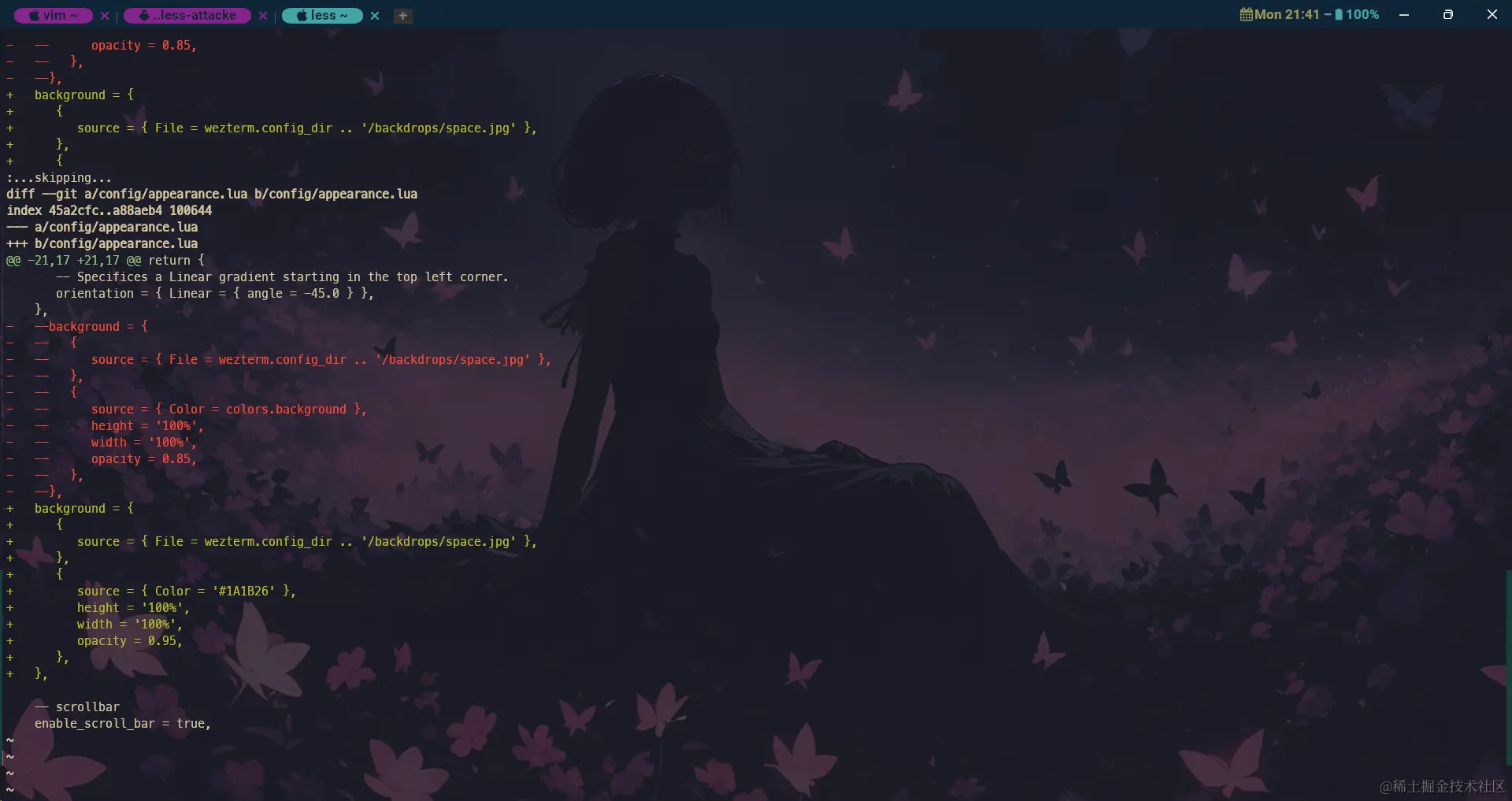Click the diff --git header line

(211, 194)
